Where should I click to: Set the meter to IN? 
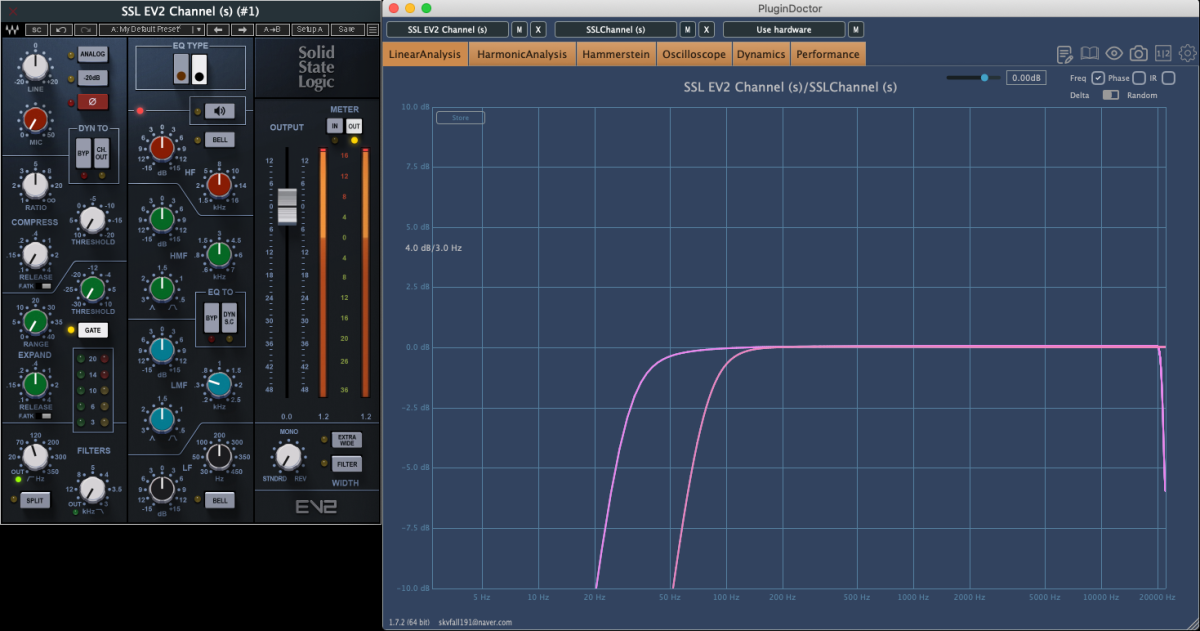[335, 125]
